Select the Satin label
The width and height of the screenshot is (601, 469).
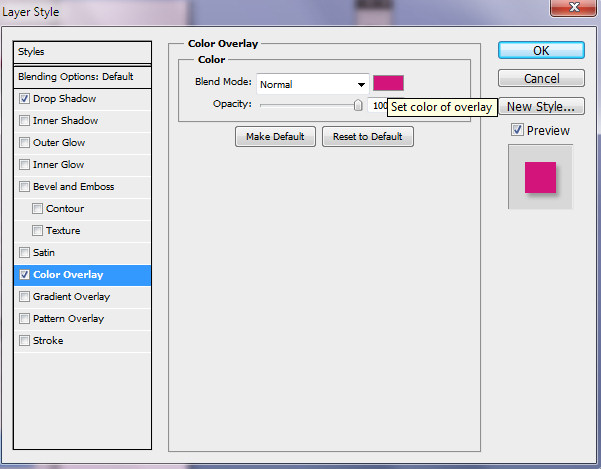click(44, 253)
